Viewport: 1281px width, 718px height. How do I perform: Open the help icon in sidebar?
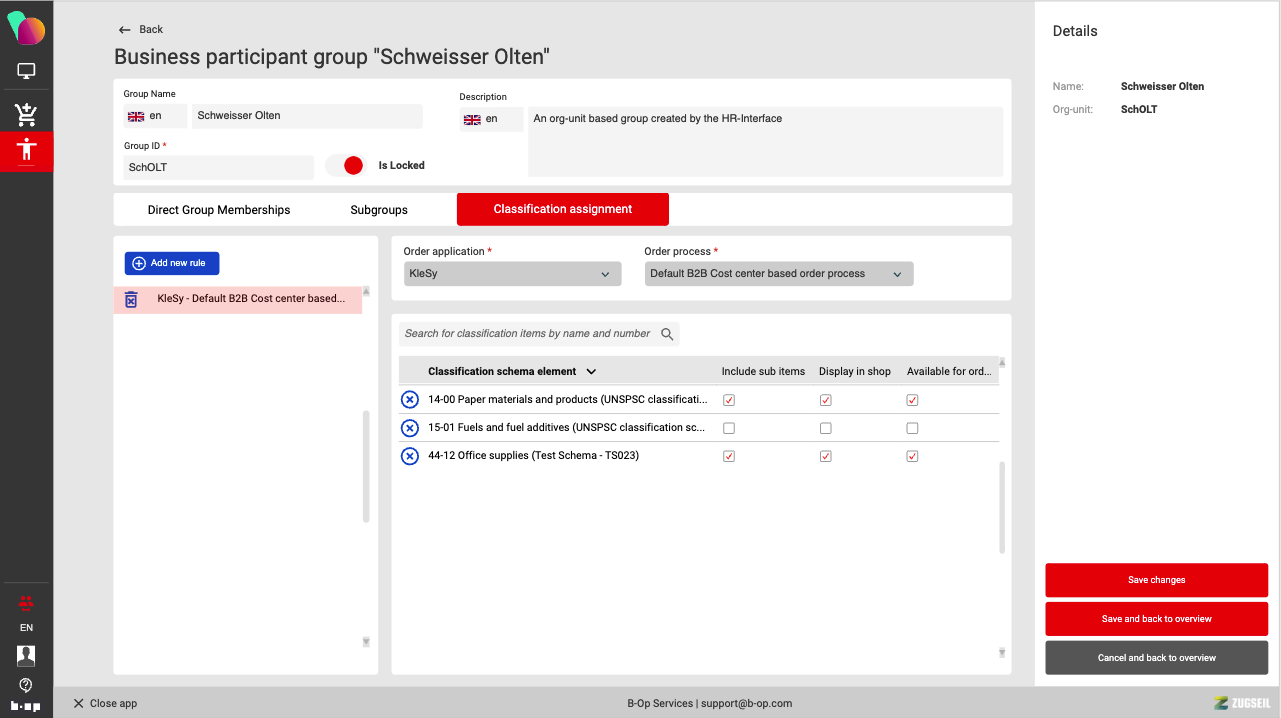26,685
